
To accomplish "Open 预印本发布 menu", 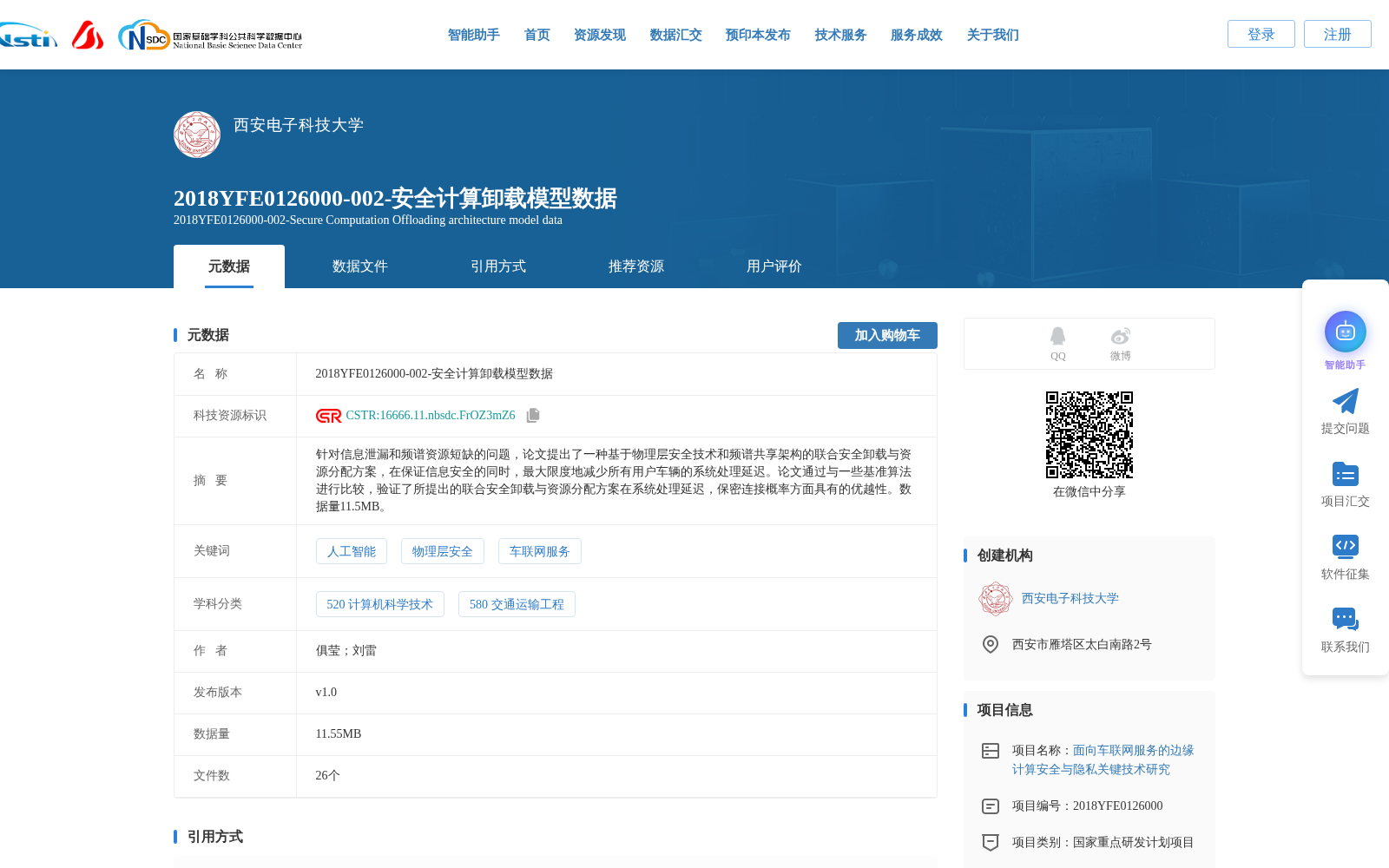I will click(x=758, y=35).
